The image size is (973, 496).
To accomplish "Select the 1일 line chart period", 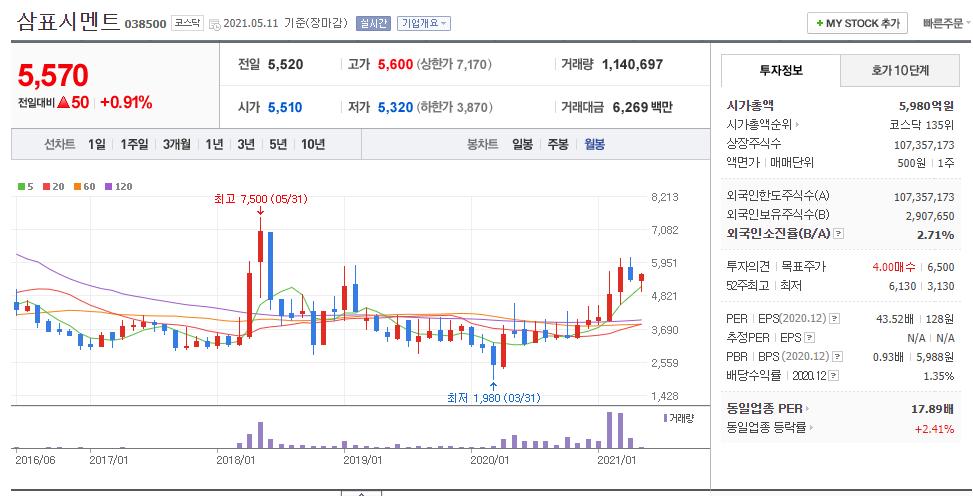I will pos(96,144).
